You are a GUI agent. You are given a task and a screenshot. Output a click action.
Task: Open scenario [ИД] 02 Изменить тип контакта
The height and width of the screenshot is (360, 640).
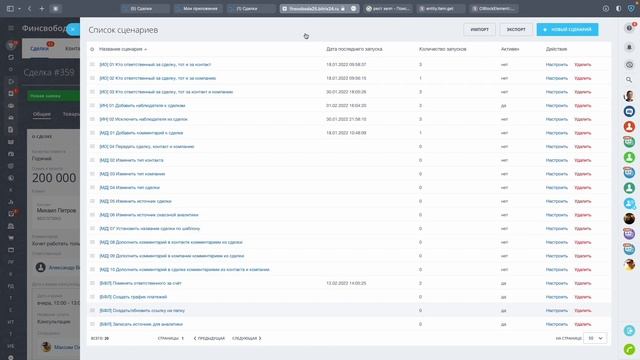pyautogui.click(x=131, y=160)
